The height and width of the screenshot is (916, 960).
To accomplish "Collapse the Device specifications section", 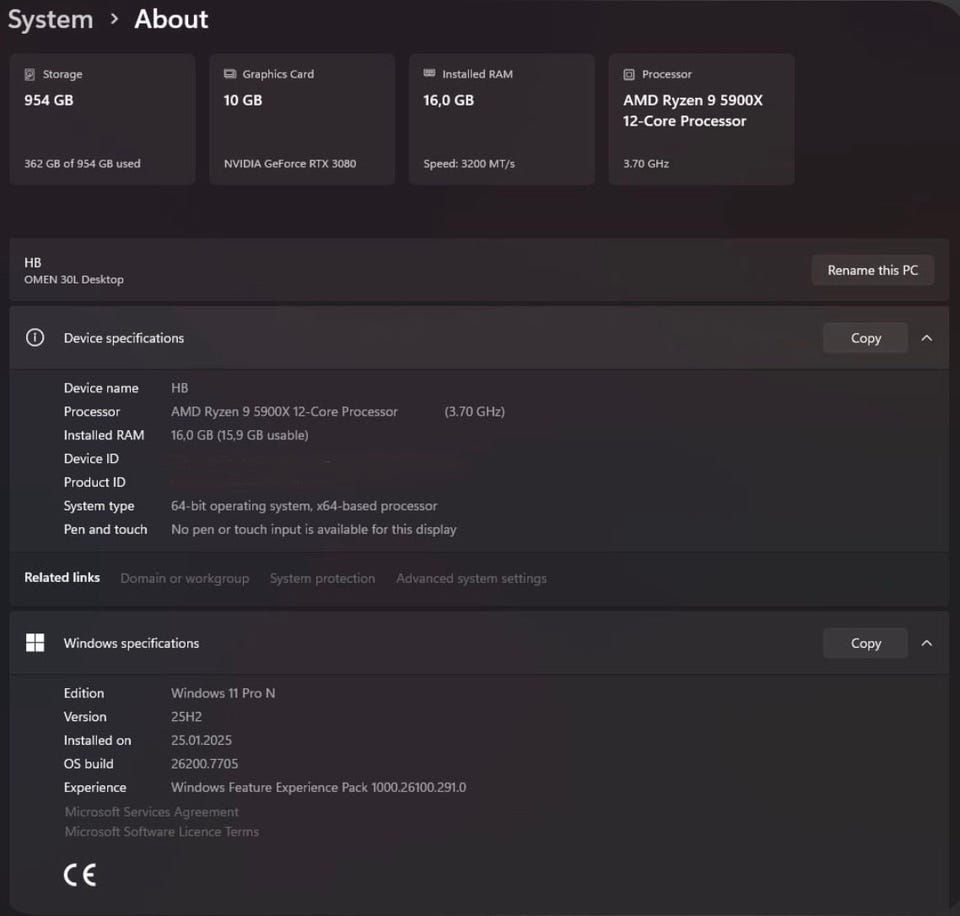I will pyautogui.click(x=926, y=338).
